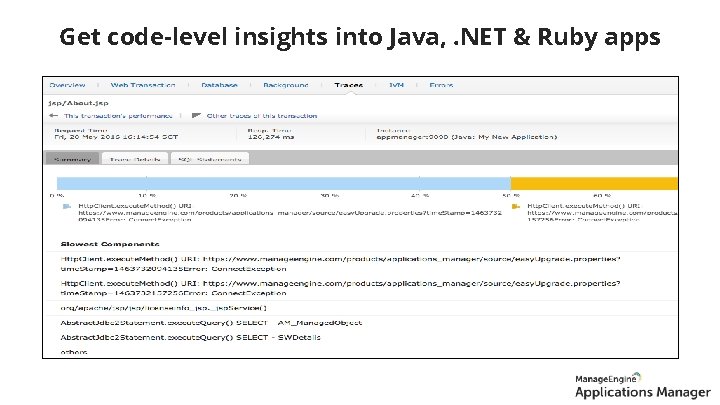The image size is (720, 405).
Task: Select first HttpClient.executeMethod() row under Slowest Components
Action: 340,264
